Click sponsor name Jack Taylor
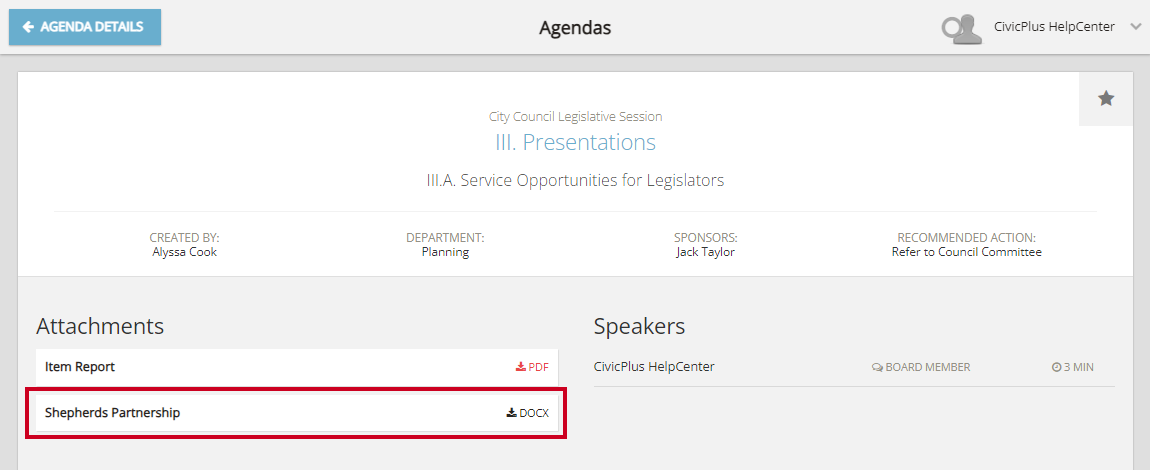 [x=705, y=252]
